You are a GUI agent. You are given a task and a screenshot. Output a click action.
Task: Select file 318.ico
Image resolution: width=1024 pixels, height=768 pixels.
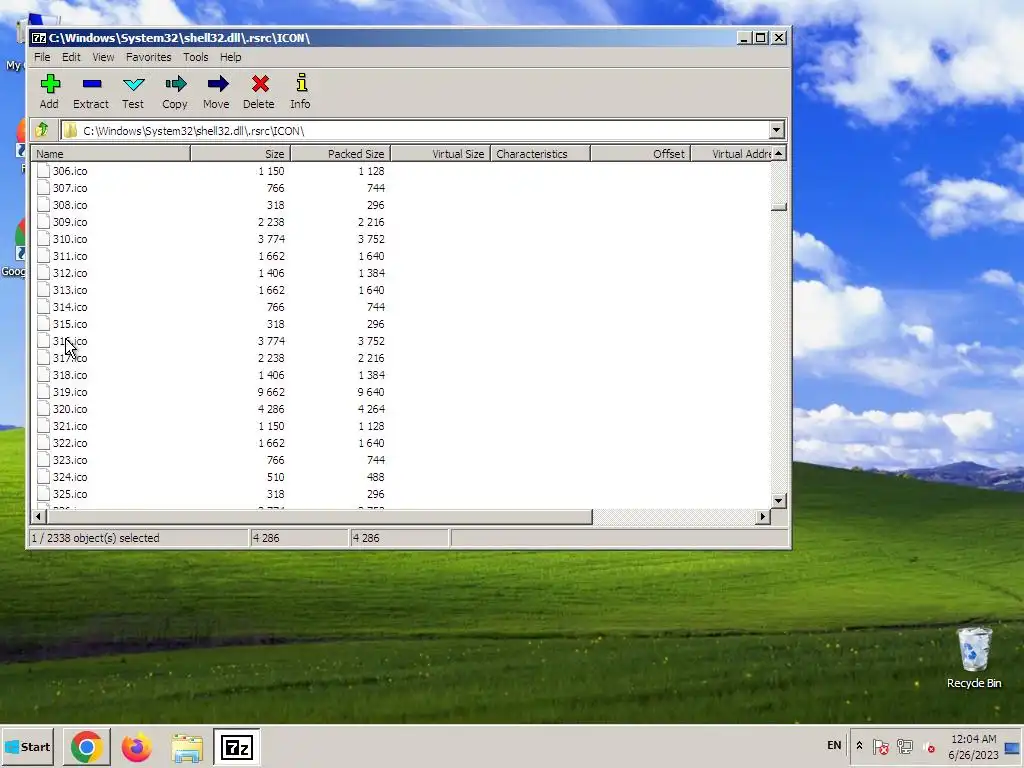70,375
